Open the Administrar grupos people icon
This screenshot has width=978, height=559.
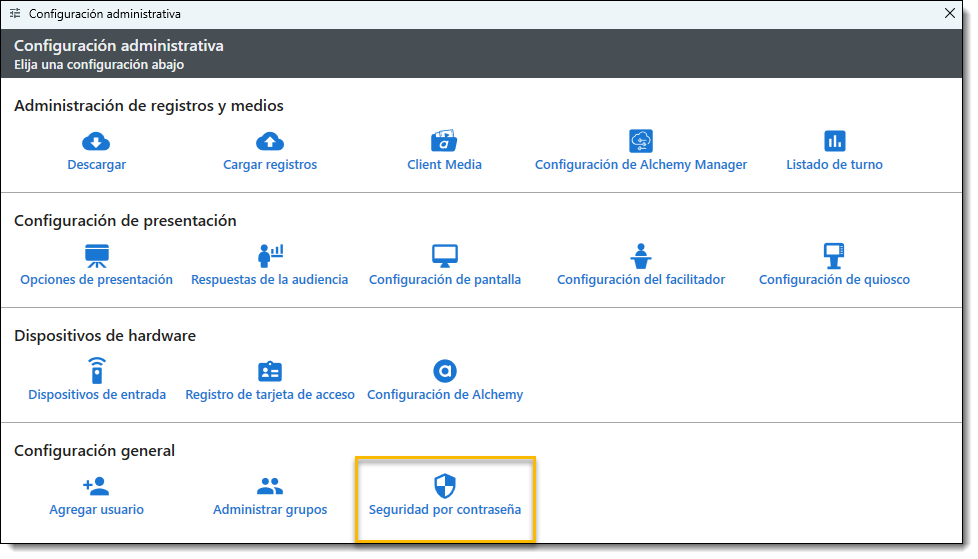coord(270,486)
